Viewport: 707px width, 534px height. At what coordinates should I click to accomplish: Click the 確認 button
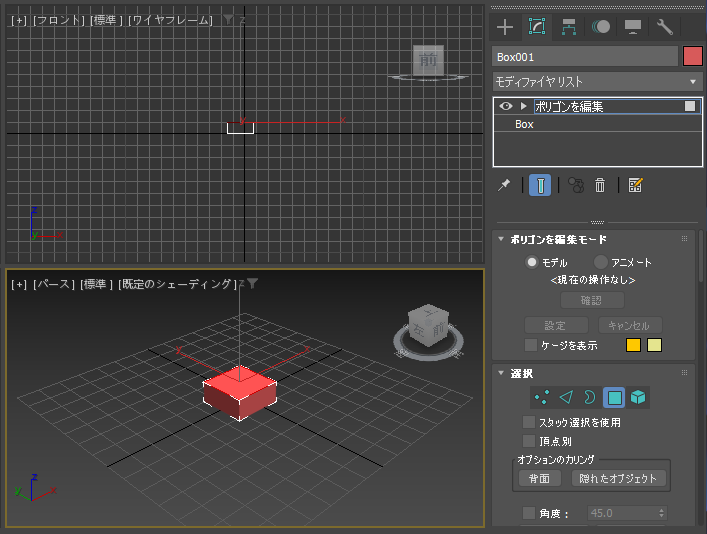pyautogui.click(x=592, y=300)
